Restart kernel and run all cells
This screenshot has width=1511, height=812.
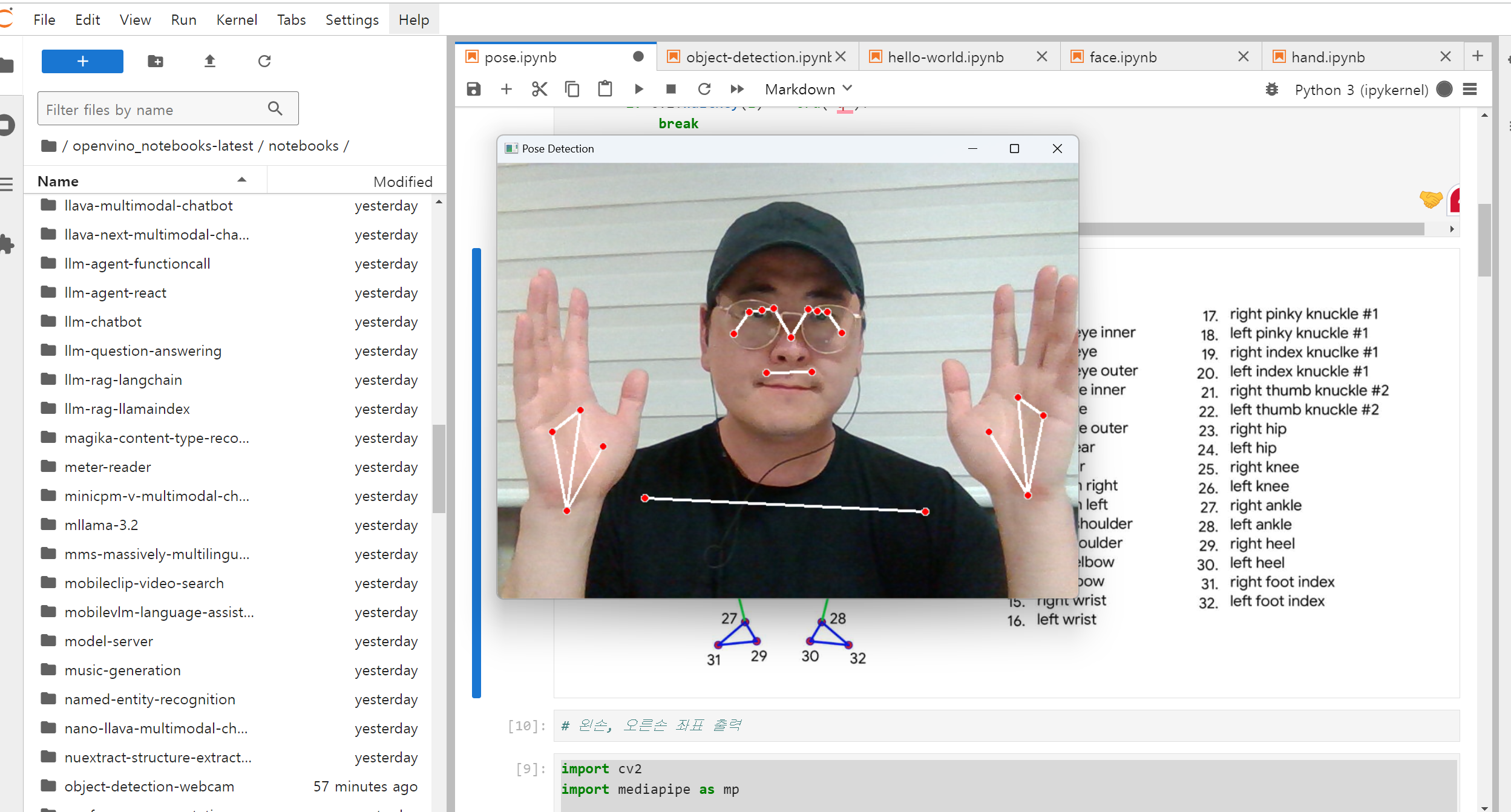(736, 90)
